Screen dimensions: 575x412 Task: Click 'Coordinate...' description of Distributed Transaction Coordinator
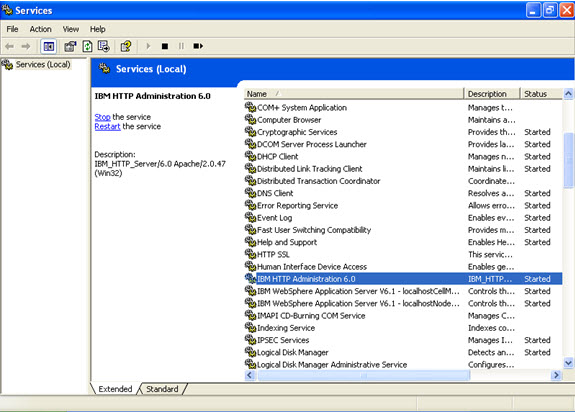coord(491,181)
